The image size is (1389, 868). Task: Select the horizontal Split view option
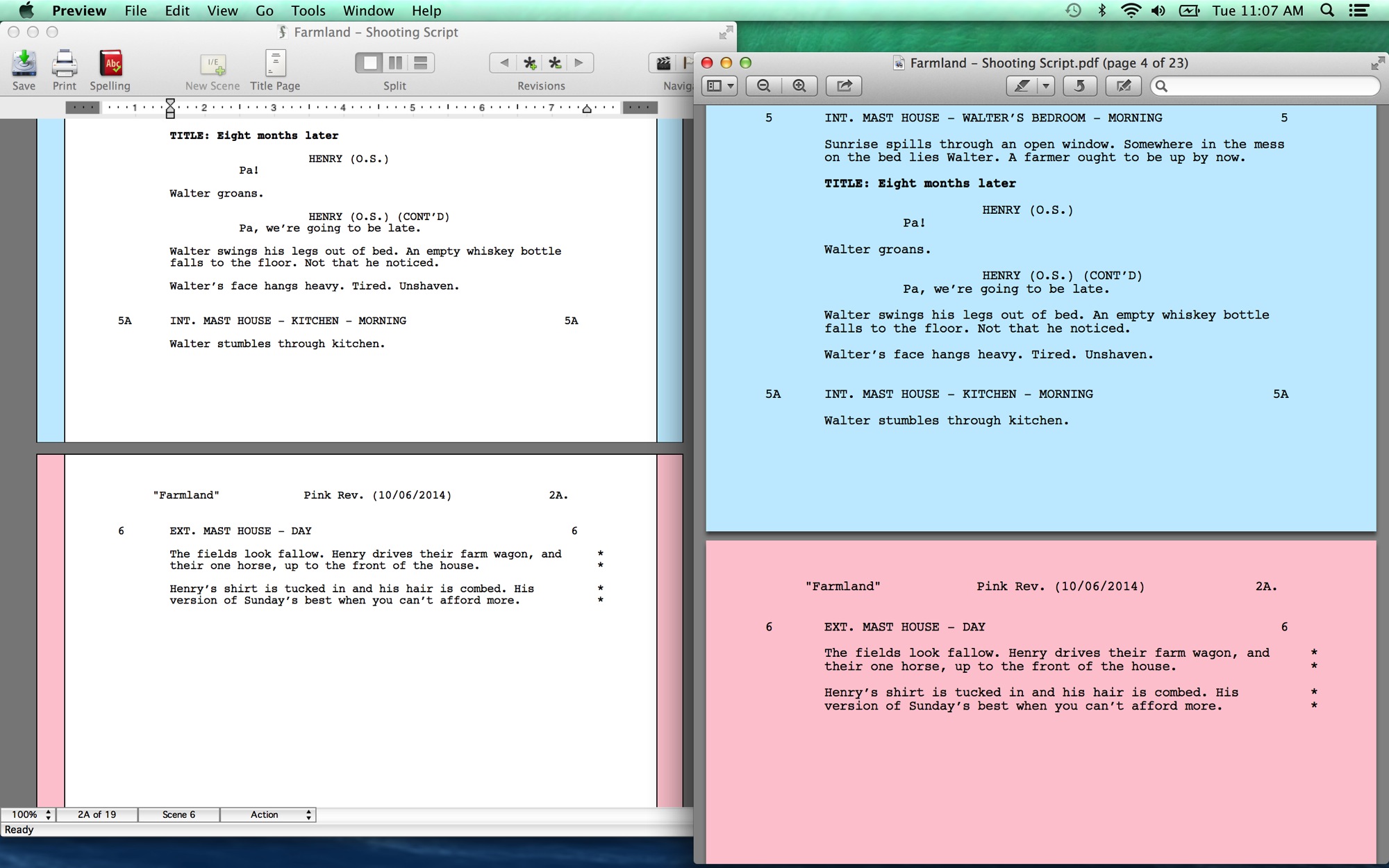coord(421,63)
